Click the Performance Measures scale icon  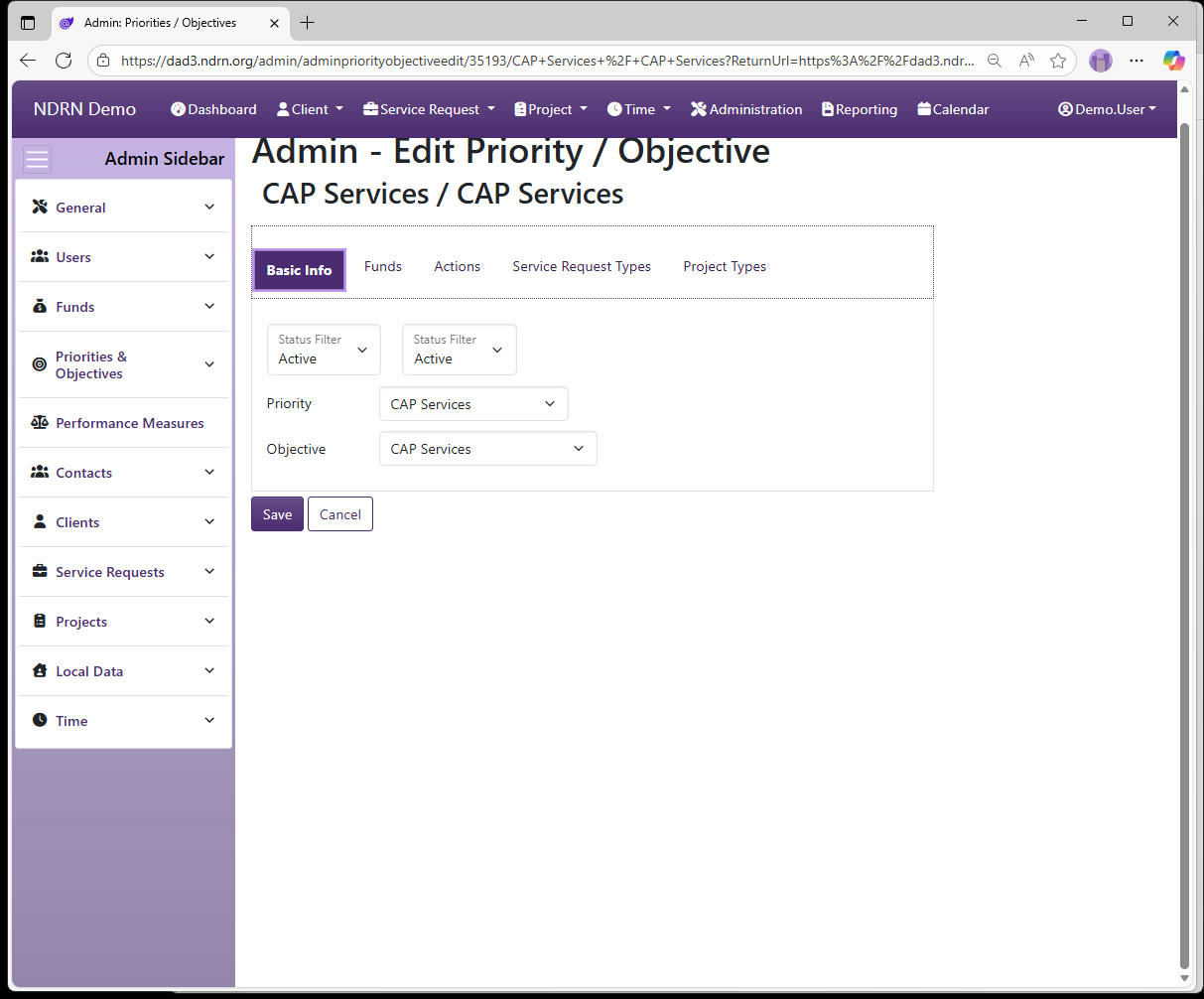(40, 422)
